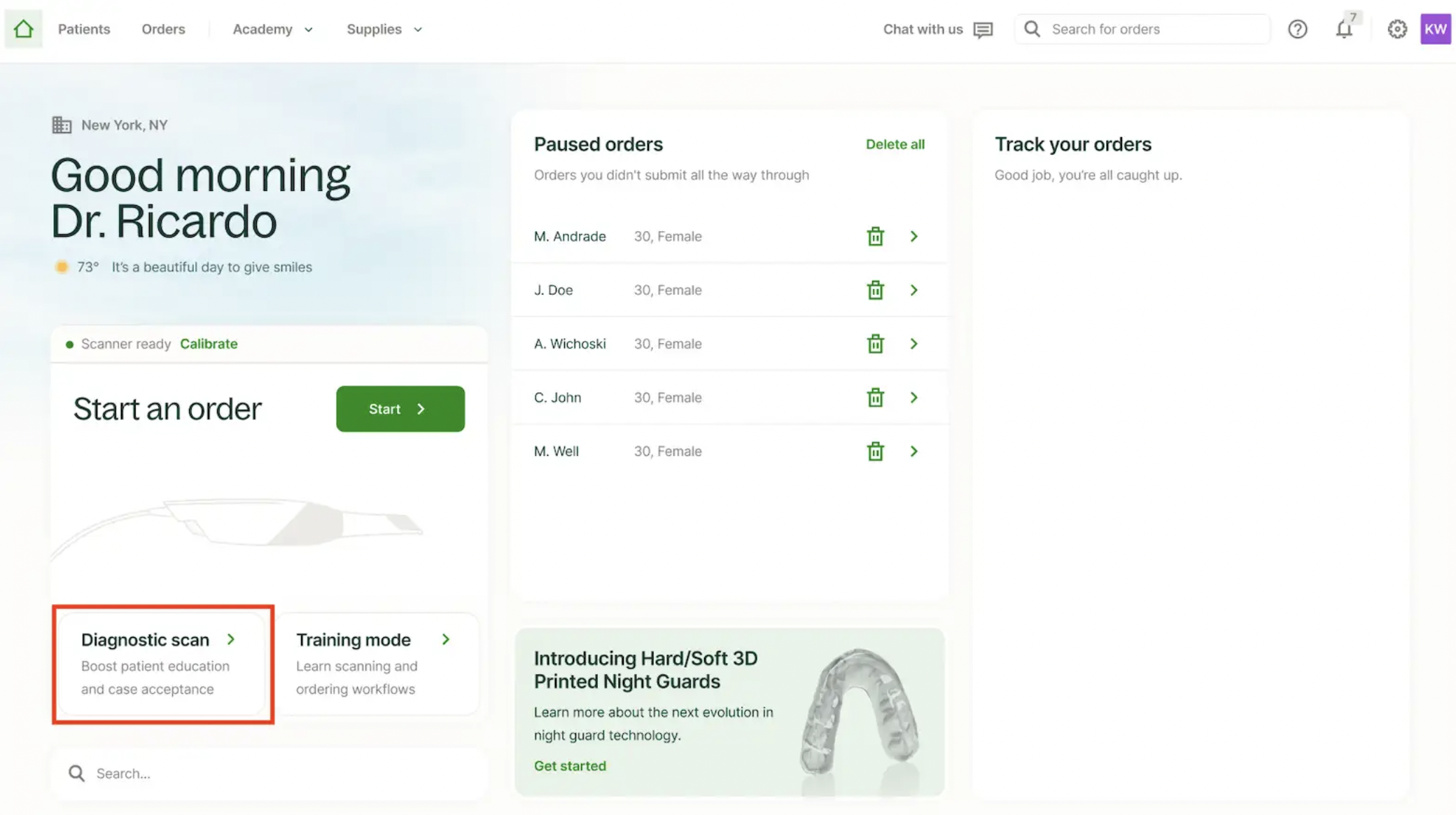
Task: Go to the Patients tab
Action: pos(84,29)
